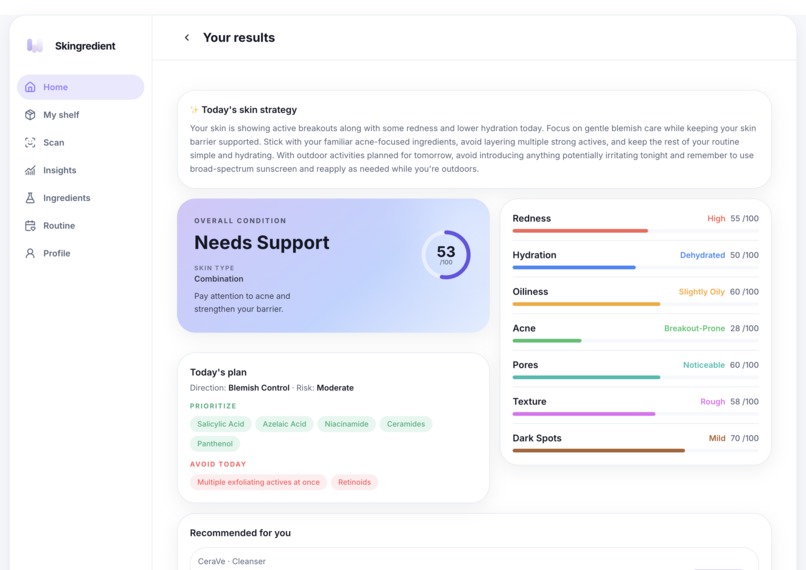This screenshot has width=806, height=570.
Task: Click the Today's plan heading
Action: [x=218, y=372]
